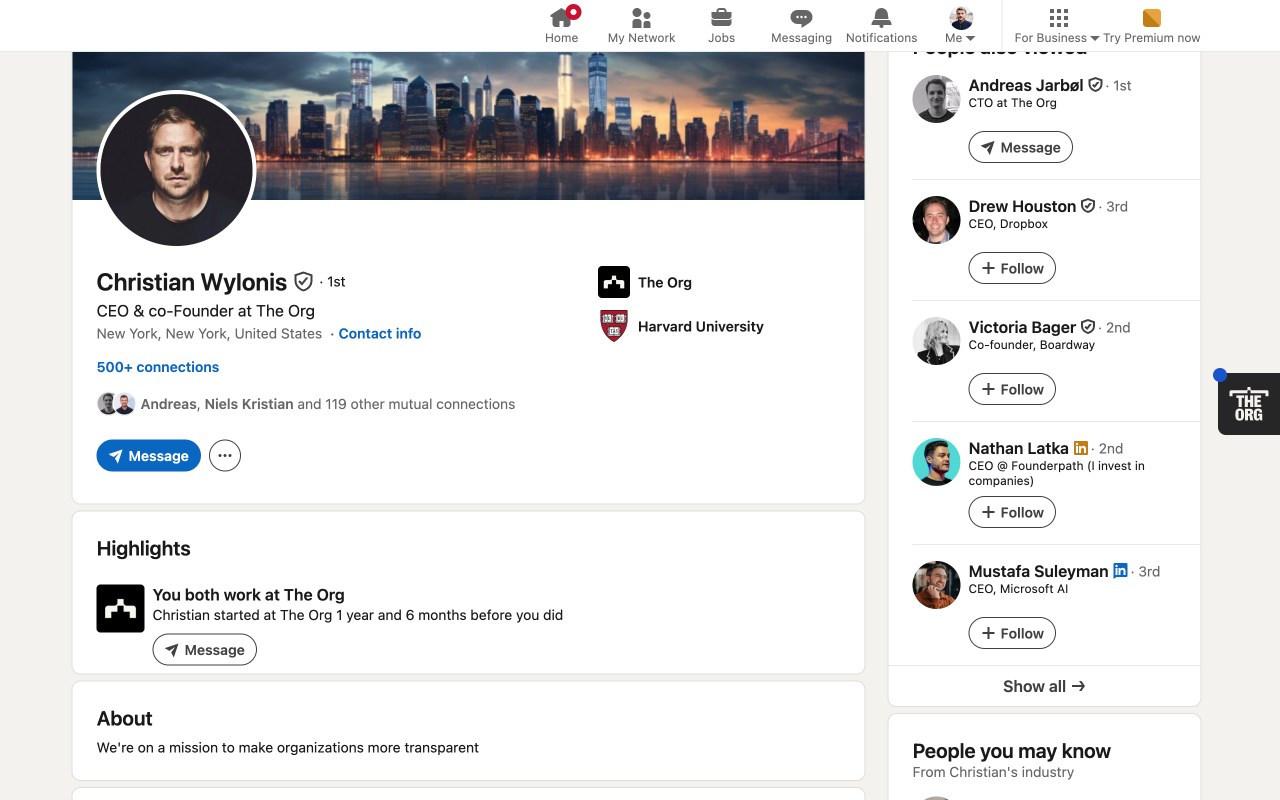Image resolution: width=1280 pixels, height=800 pixels.
Task: Open the Me profile dropdown
Action: click(x=960, y=25)
